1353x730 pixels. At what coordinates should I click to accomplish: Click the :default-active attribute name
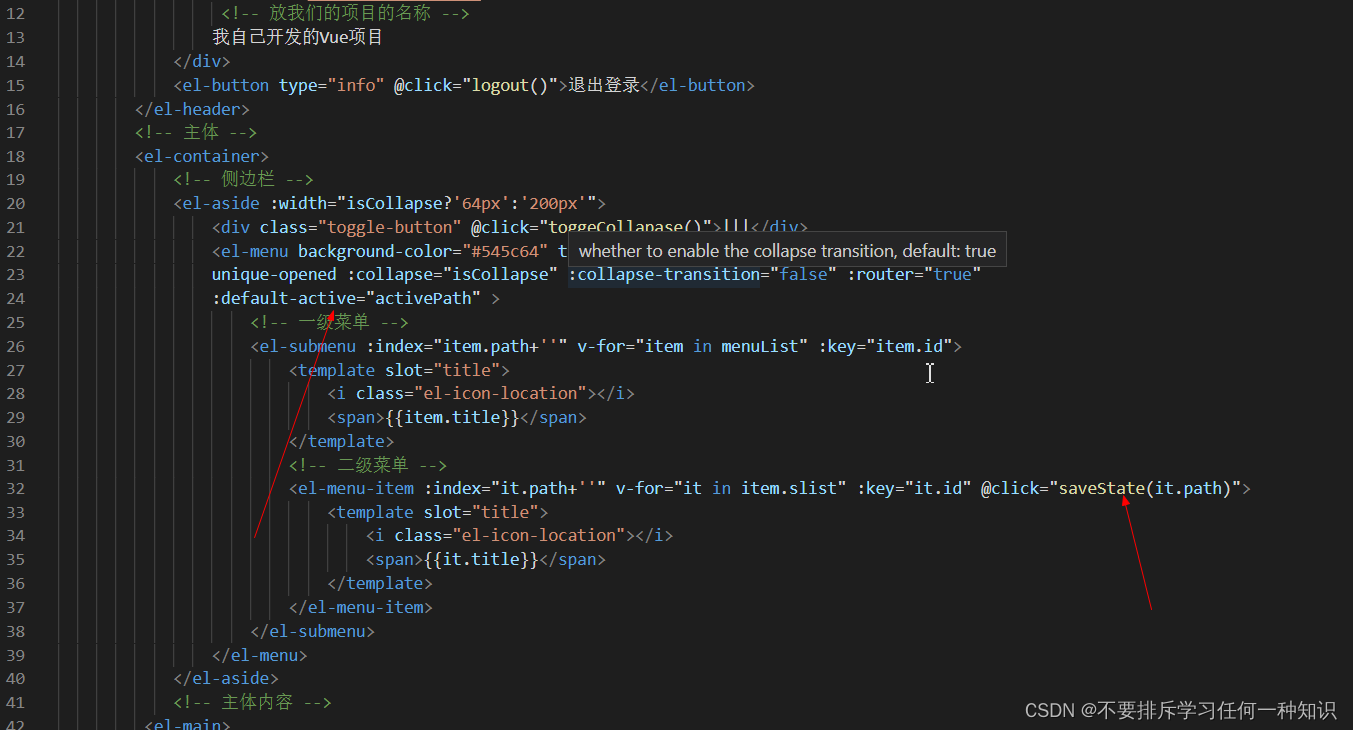click(x=283, y=298)
